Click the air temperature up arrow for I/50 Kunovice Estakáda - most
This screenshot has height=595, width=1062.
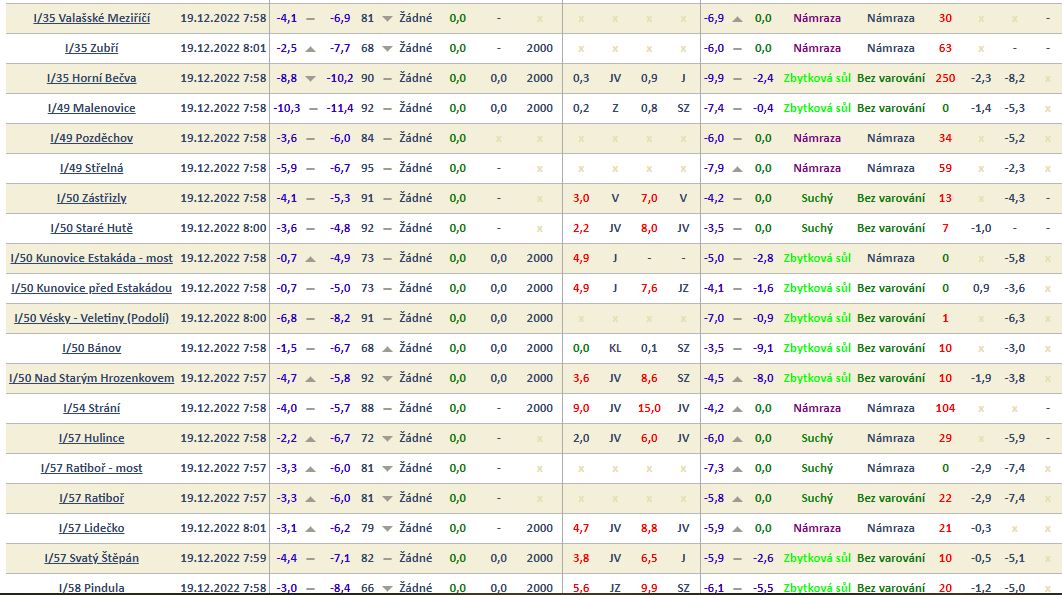[x=310, y=258]
